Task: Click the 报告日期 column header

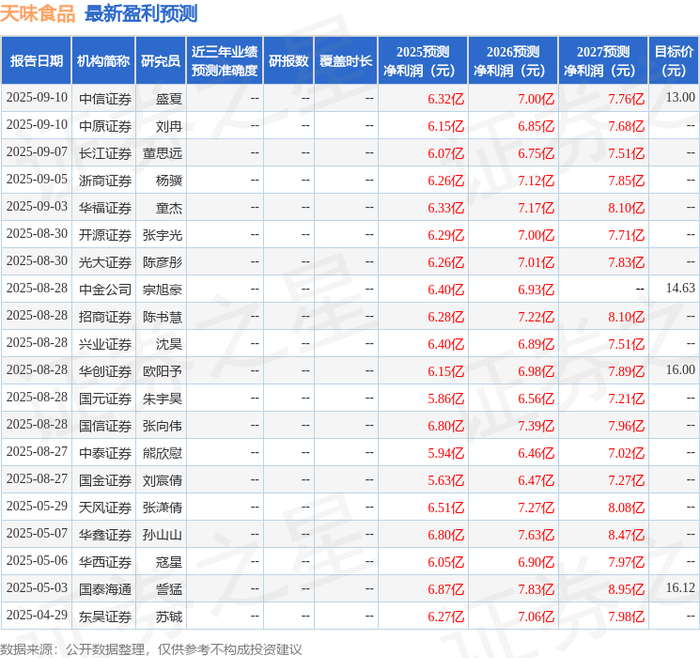Action: (x=36, y=61)
